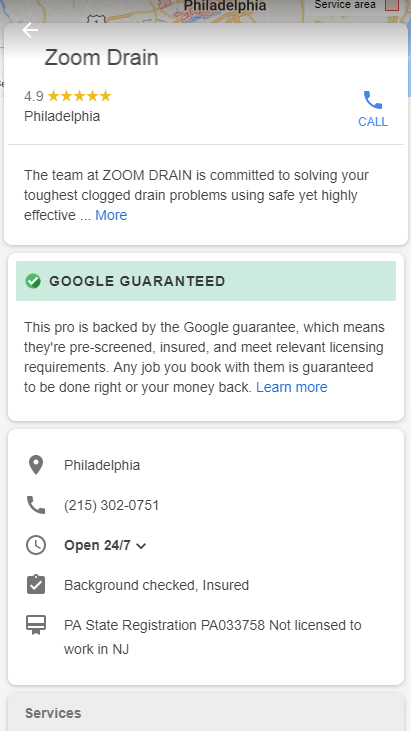The width and height of the screenshot is (411, 732).
Task: Open the Learn more guarantee link
Action: [291, 387]
